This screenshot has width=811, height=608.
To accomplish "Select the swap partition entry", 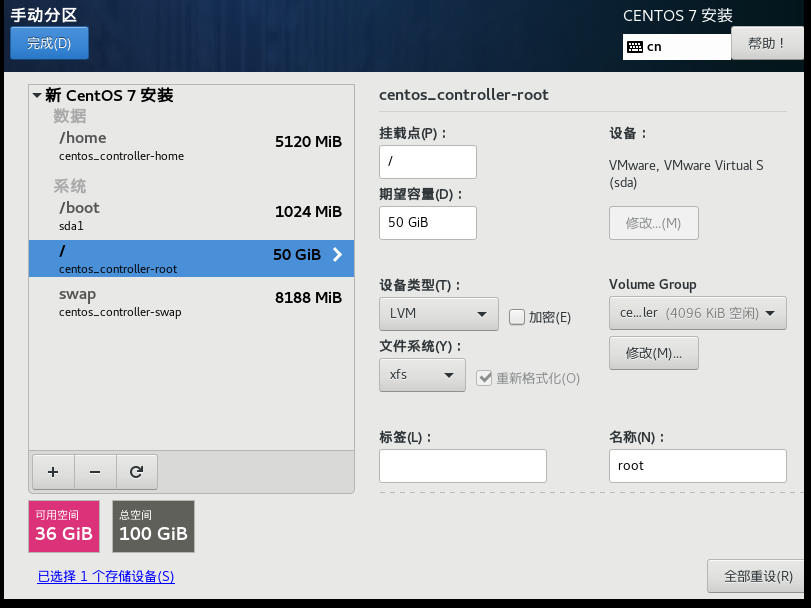I will point(191,302).
